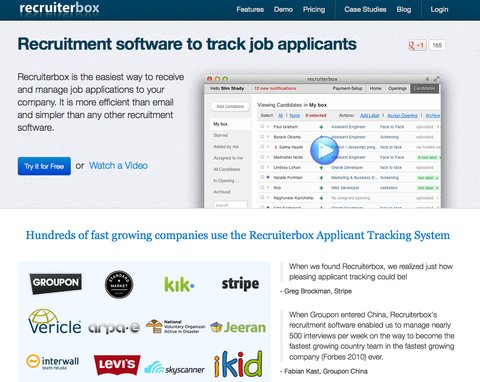480x382 pixels.
Task: Click the demo app screenshot thumbnail
Action: coord(322,141)
